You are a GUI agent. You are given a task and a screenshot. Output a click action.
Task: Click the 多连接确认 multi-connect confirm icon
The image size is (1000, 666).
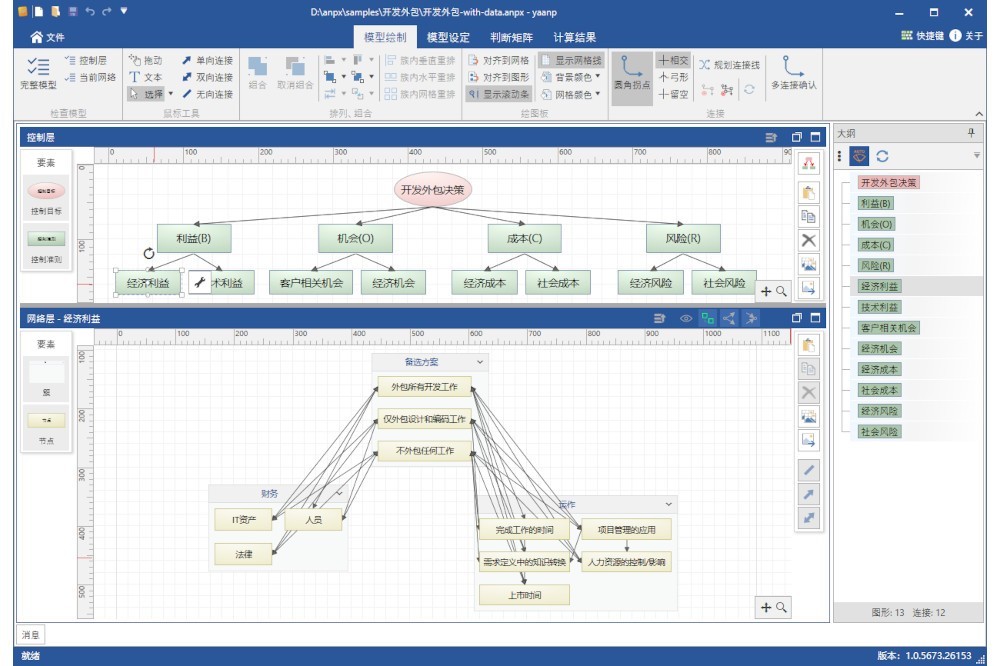coord(793,72)
